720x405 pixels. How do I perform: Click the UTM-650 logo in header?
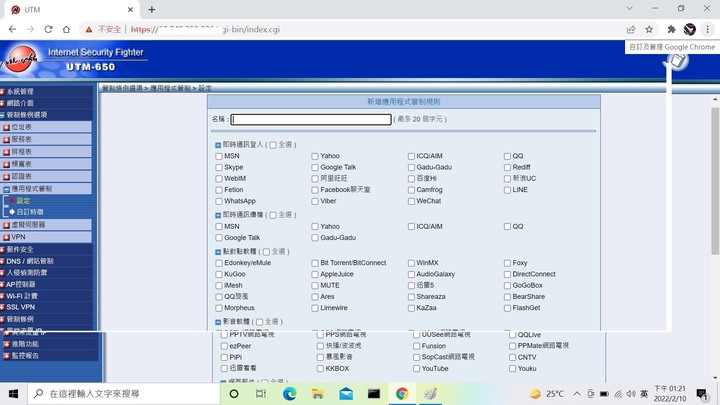[x=90, y=67]
